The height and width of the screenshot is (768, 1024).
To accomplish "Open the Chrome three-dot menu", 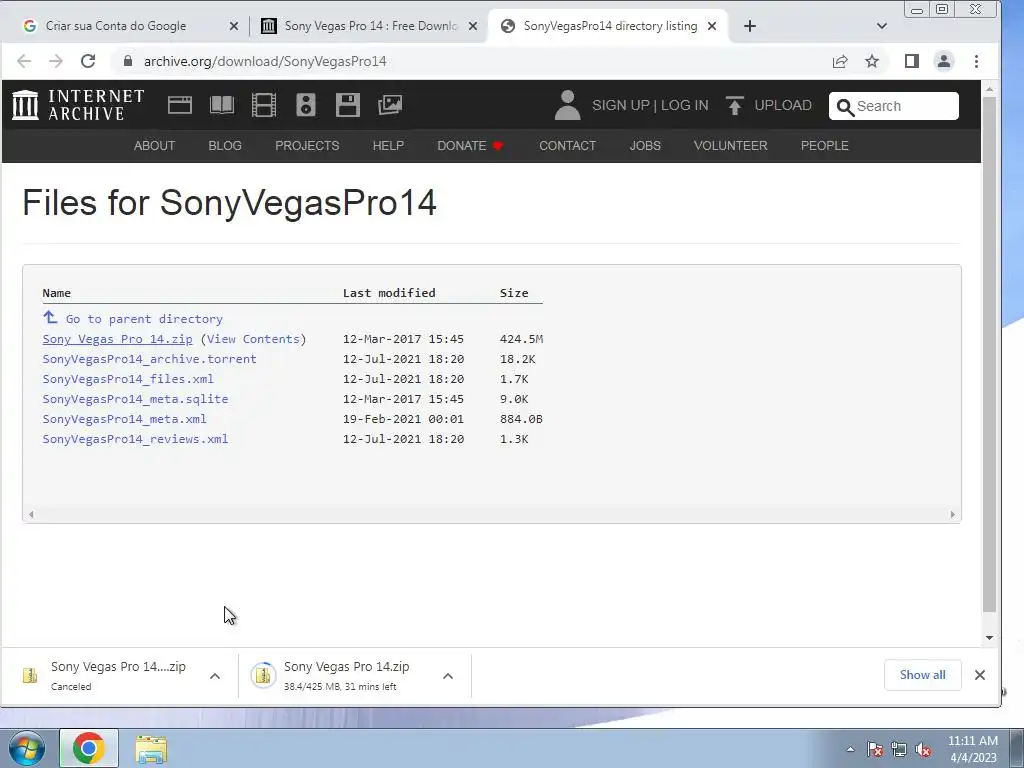I will [x=976, y=61].
